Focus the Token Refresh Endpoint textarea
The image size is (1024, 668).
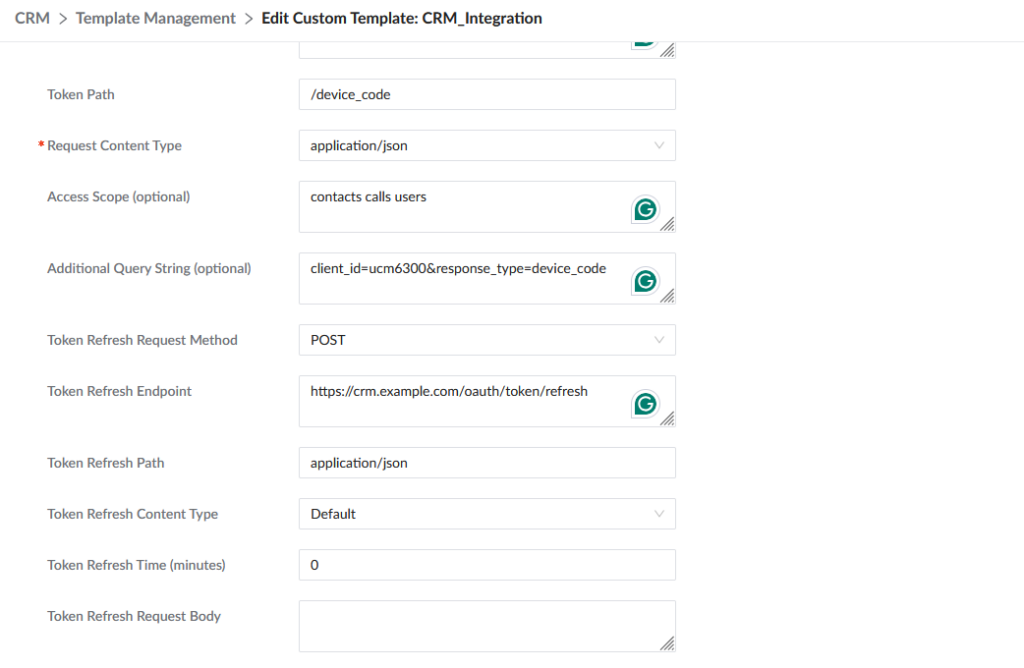pyautogui.click(x=487, y=402)
